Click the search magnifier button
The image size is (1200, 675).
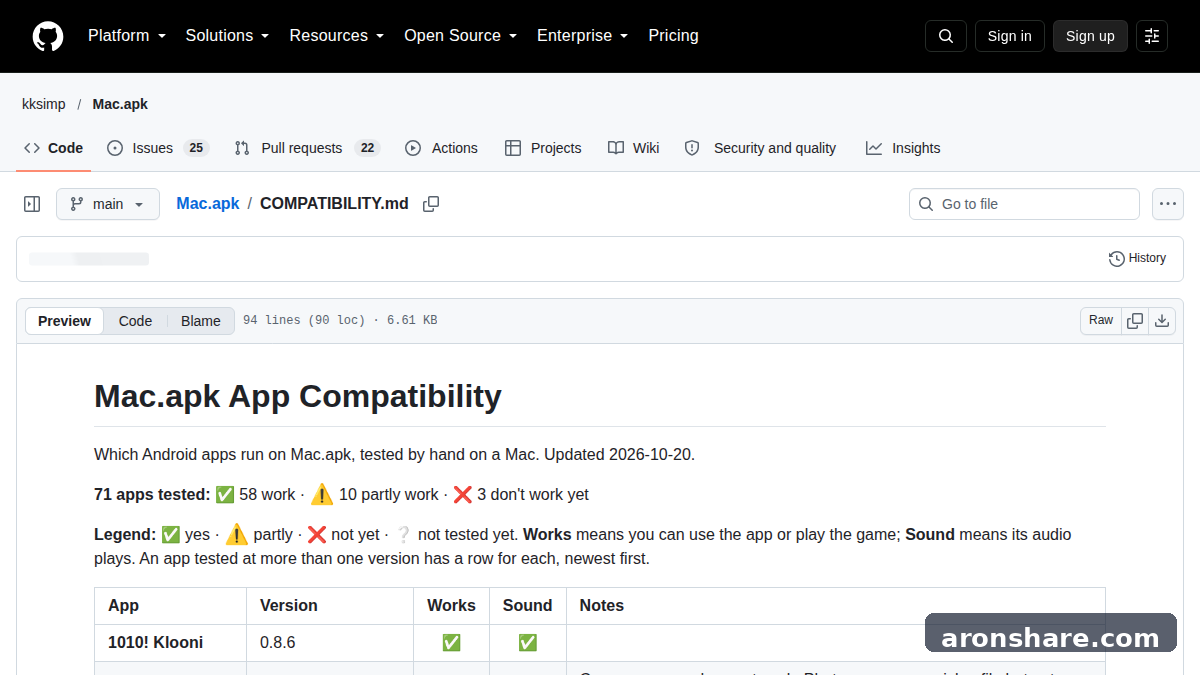pos(946,36)
